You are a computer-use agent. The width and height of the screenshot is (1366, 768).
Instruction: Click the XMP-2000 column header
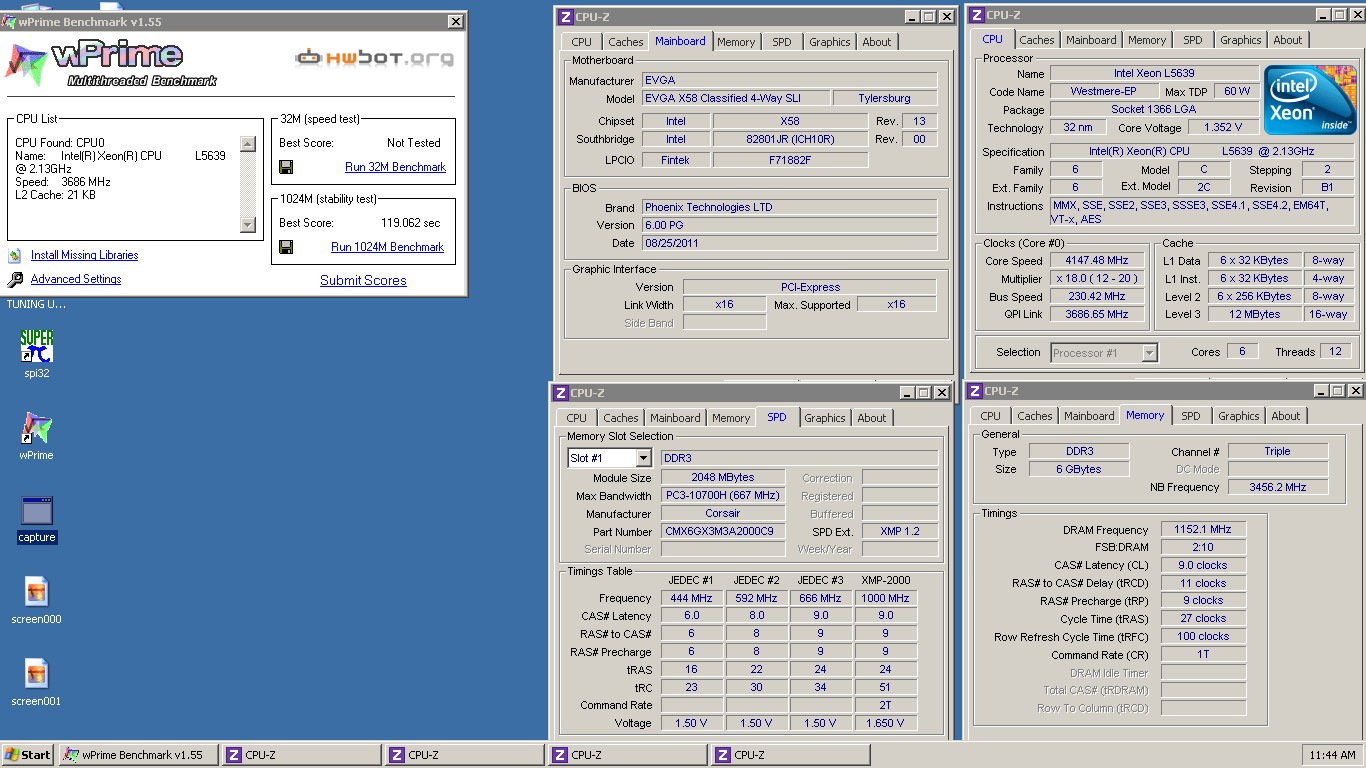click(x=886, y=580)
